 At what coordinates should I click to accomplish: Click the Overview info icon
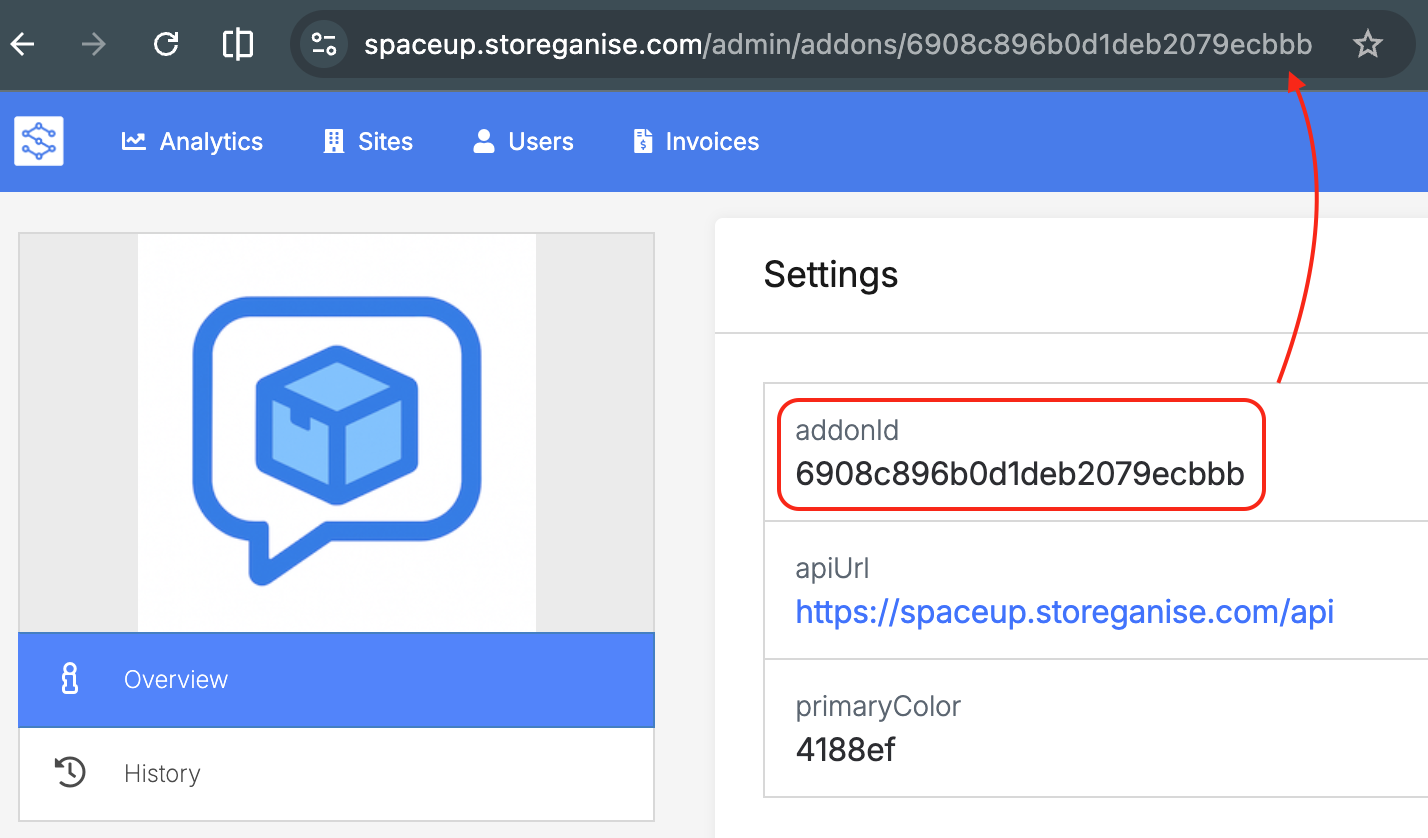(69, 680)
